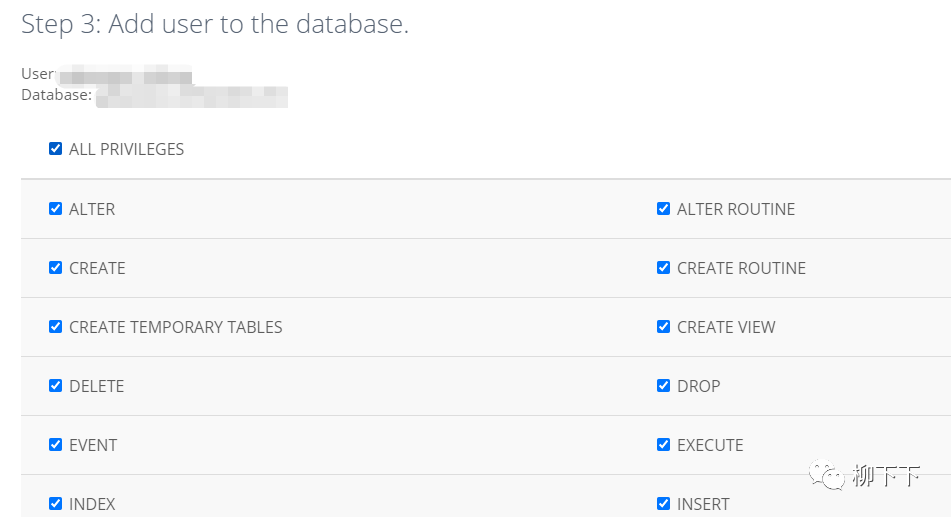Click the blurred Database name value

click(191, 96)
